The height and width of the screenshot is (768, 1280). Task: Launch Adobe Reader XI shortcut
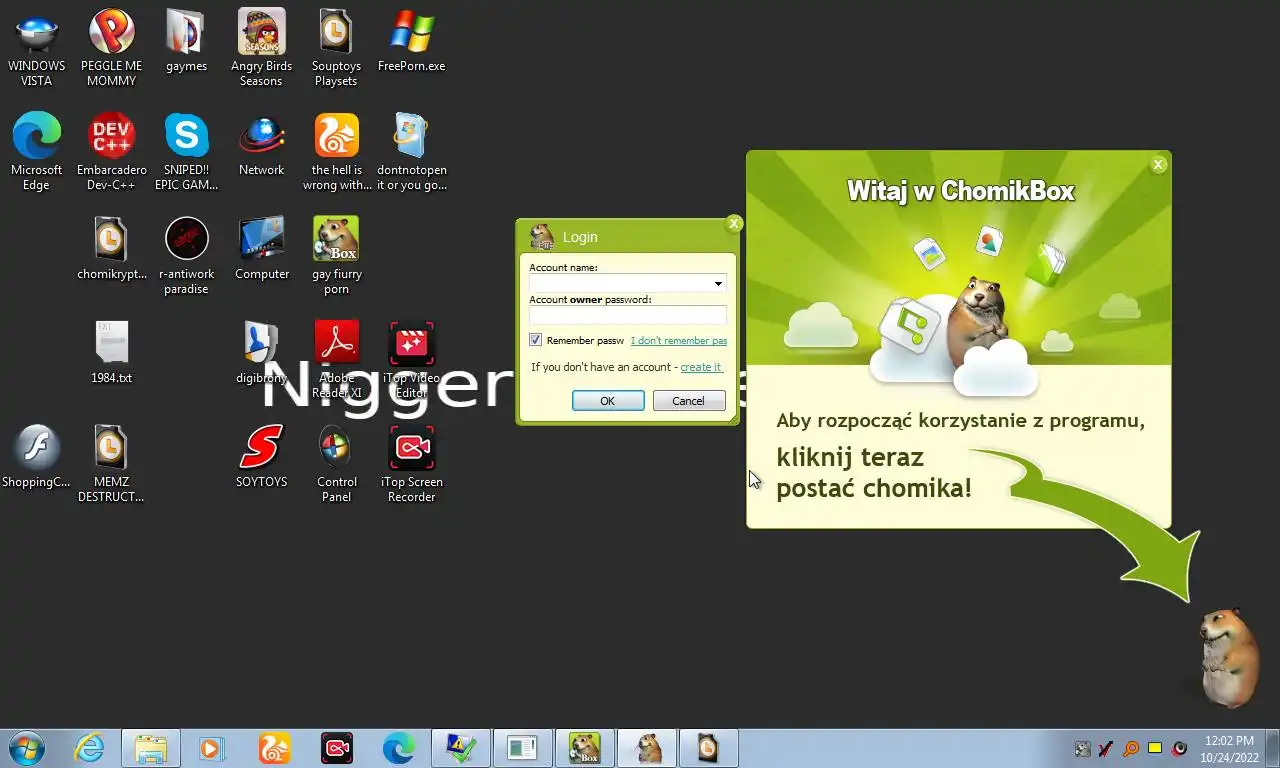[x=336, y=360]
